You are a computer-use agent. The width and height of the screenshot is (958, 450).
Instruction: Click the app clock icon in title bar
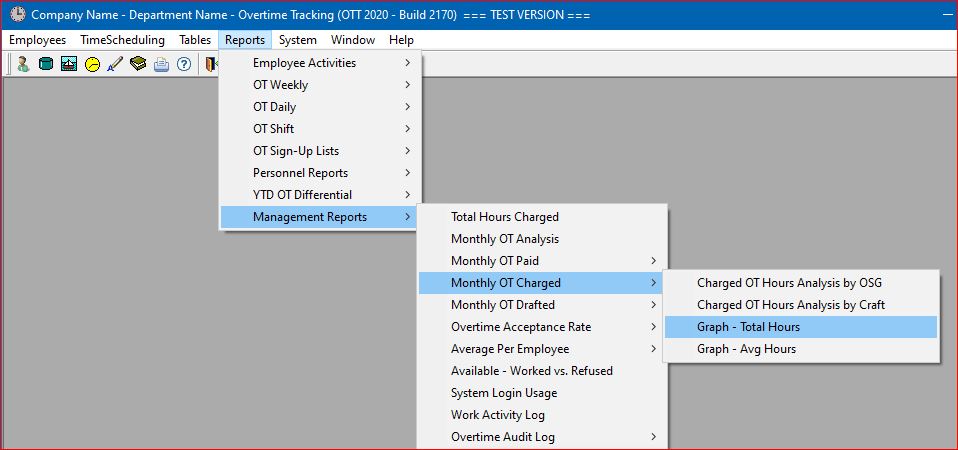(x=18, y=15)
